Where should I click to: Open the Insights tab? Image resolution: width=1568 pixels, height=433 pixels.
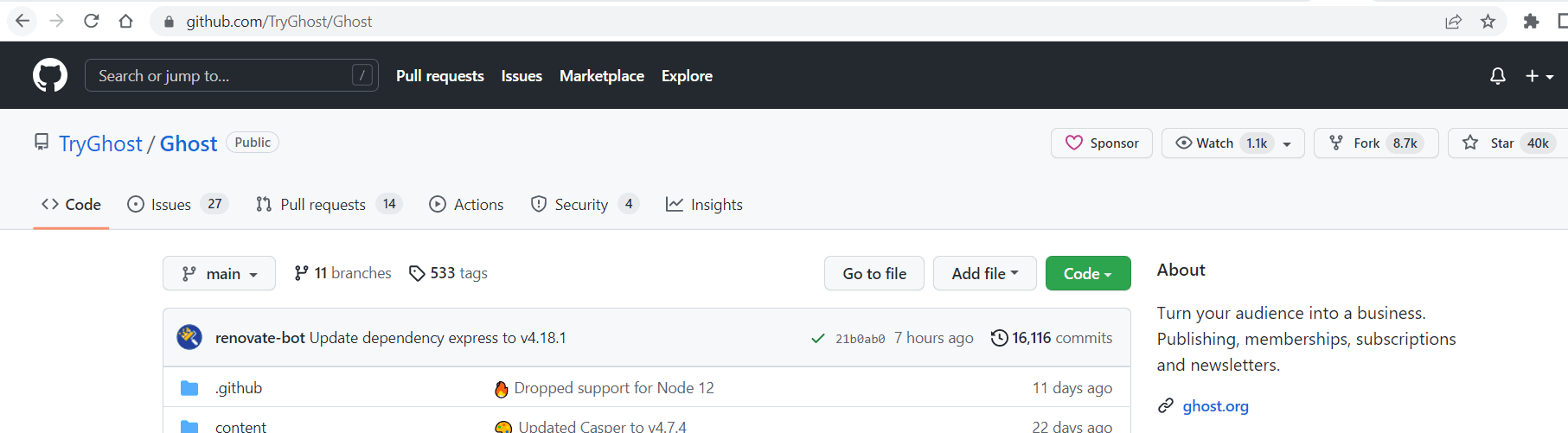pyautogui.click(x=704, y=205)
